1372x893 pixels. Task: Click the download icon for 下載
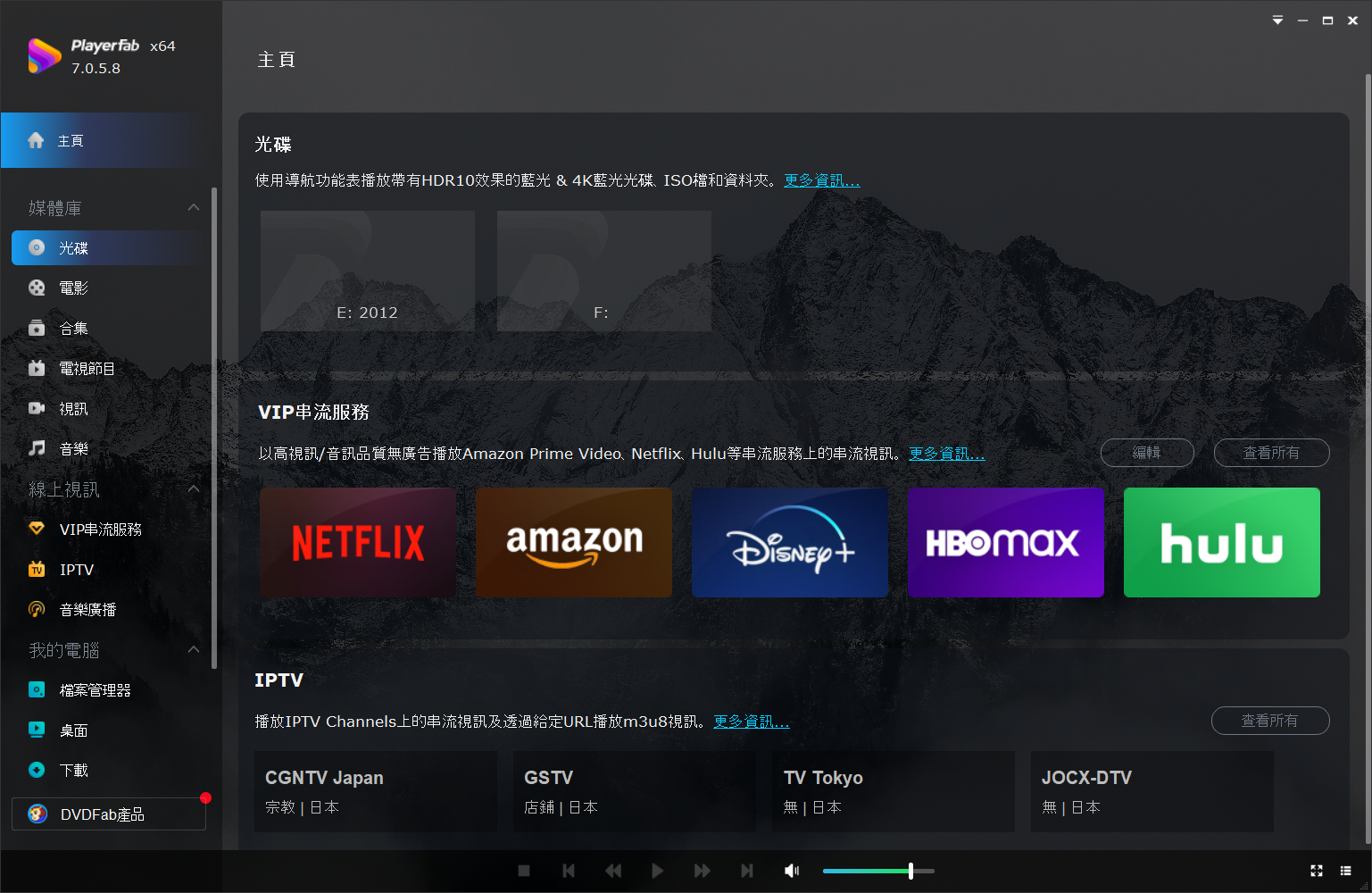pyautogui.click(x=37, y=770)
